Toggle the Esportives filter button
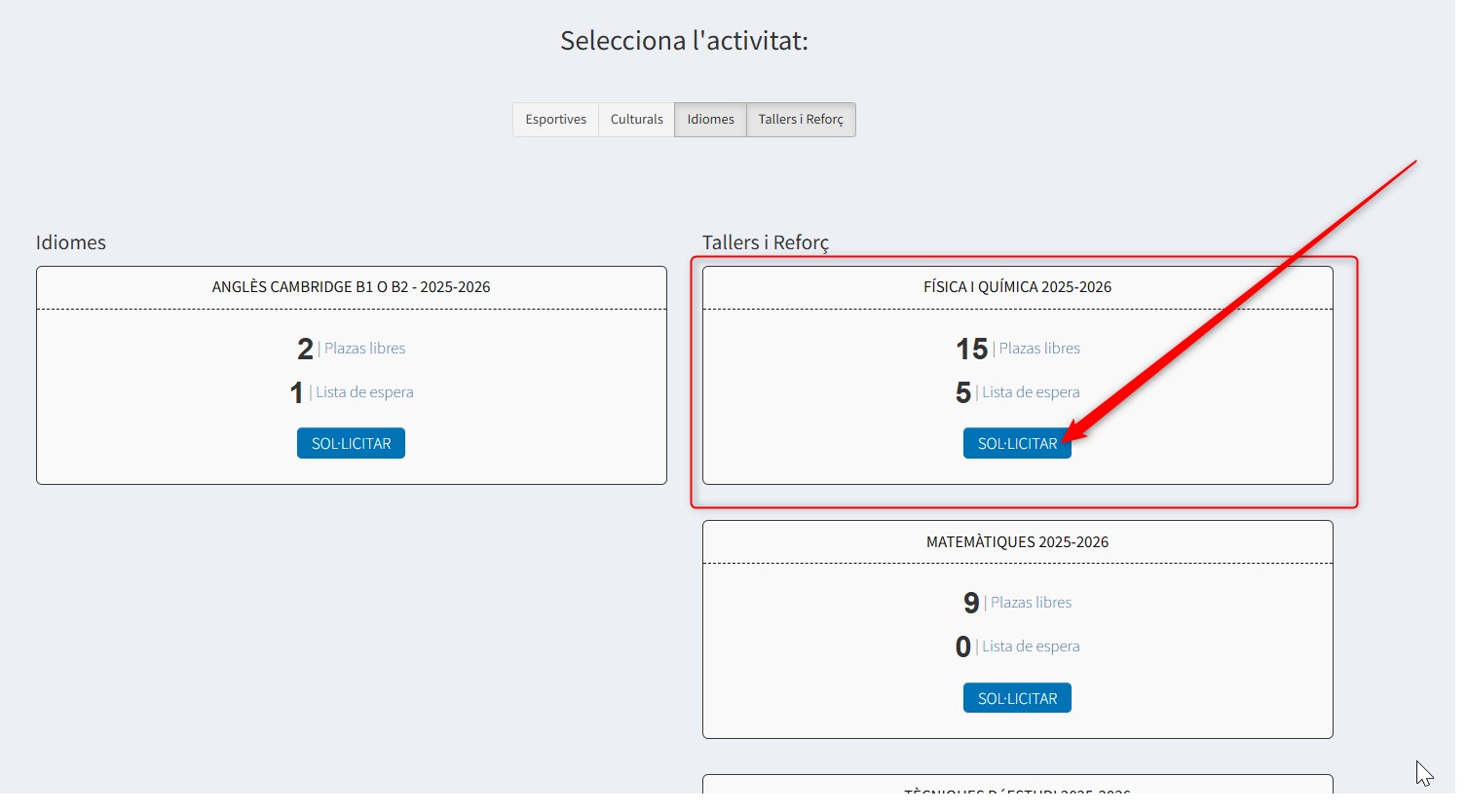Screen dimensions: 1468x812 pyautogui.click(x=555, y=120)
